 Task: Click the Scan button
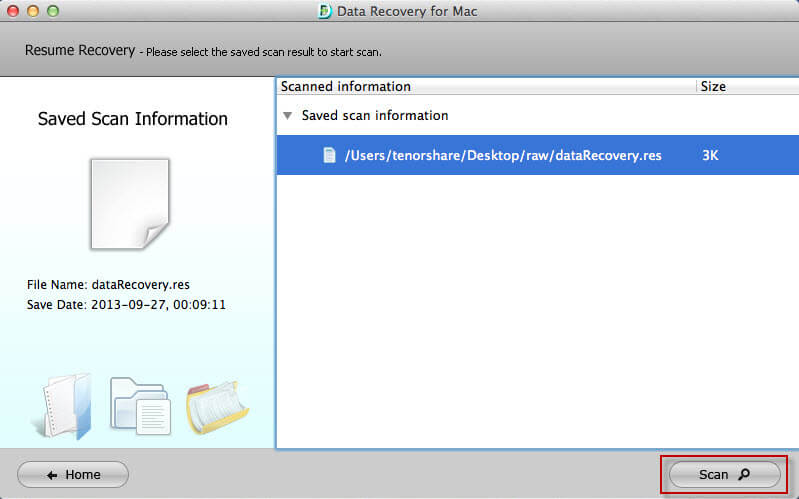click(724, 475)
